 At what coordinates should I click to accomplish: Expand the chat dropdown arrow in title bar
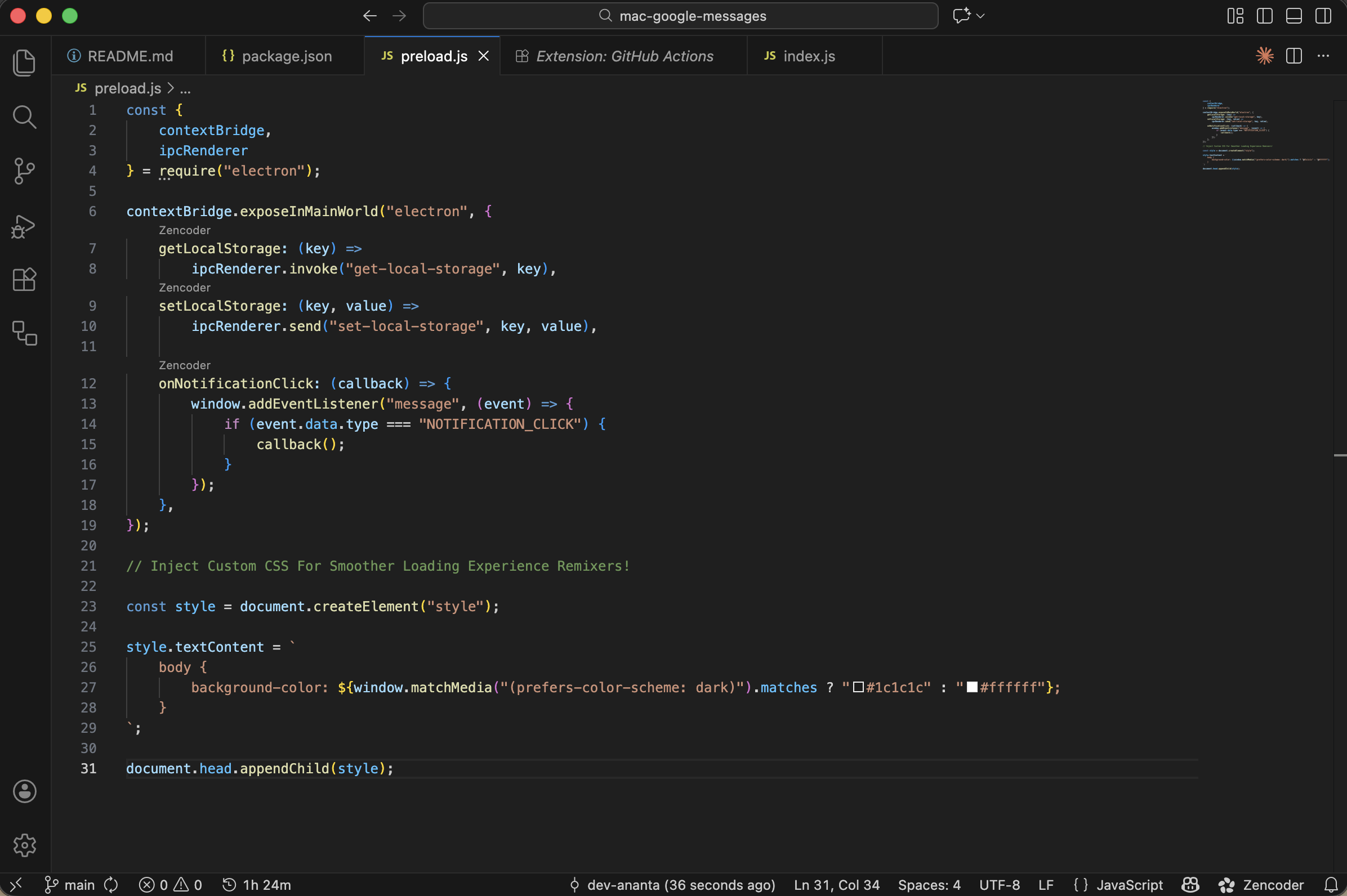pos(980,16)
